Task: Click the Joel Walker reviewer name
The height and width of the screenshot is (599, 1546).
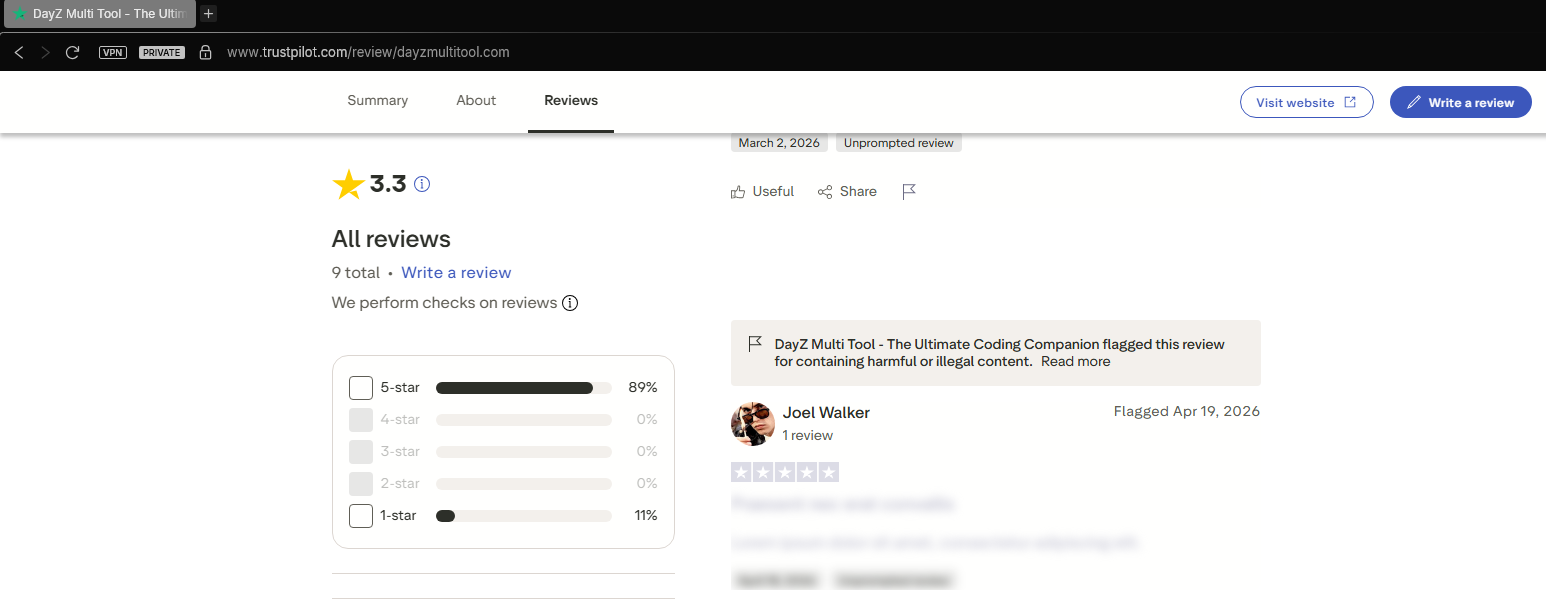Action: point(826,413)
